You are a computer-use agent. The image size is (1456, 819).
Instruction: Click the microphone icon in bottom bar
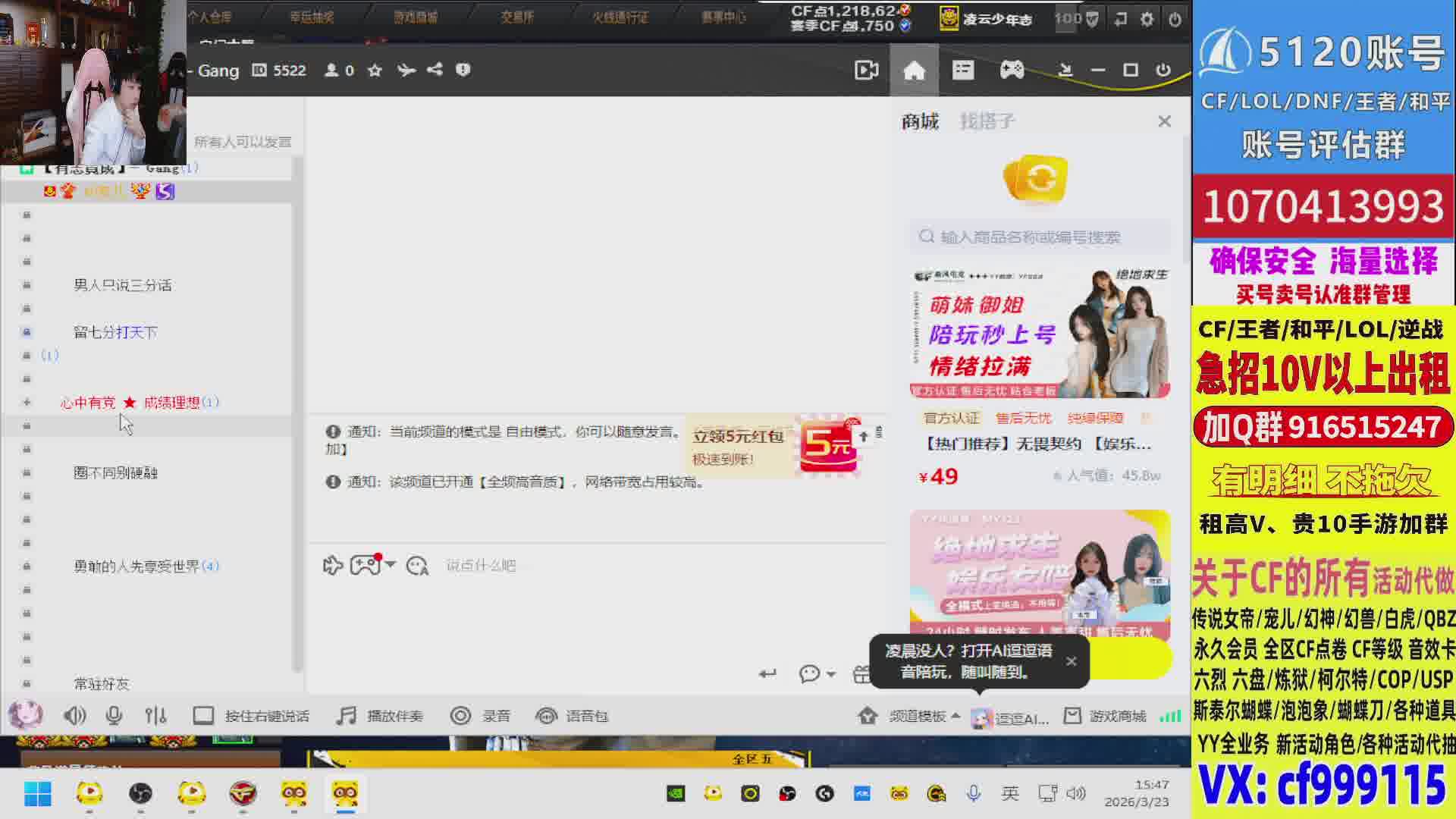pyautogui.click(x=114, y=716)
